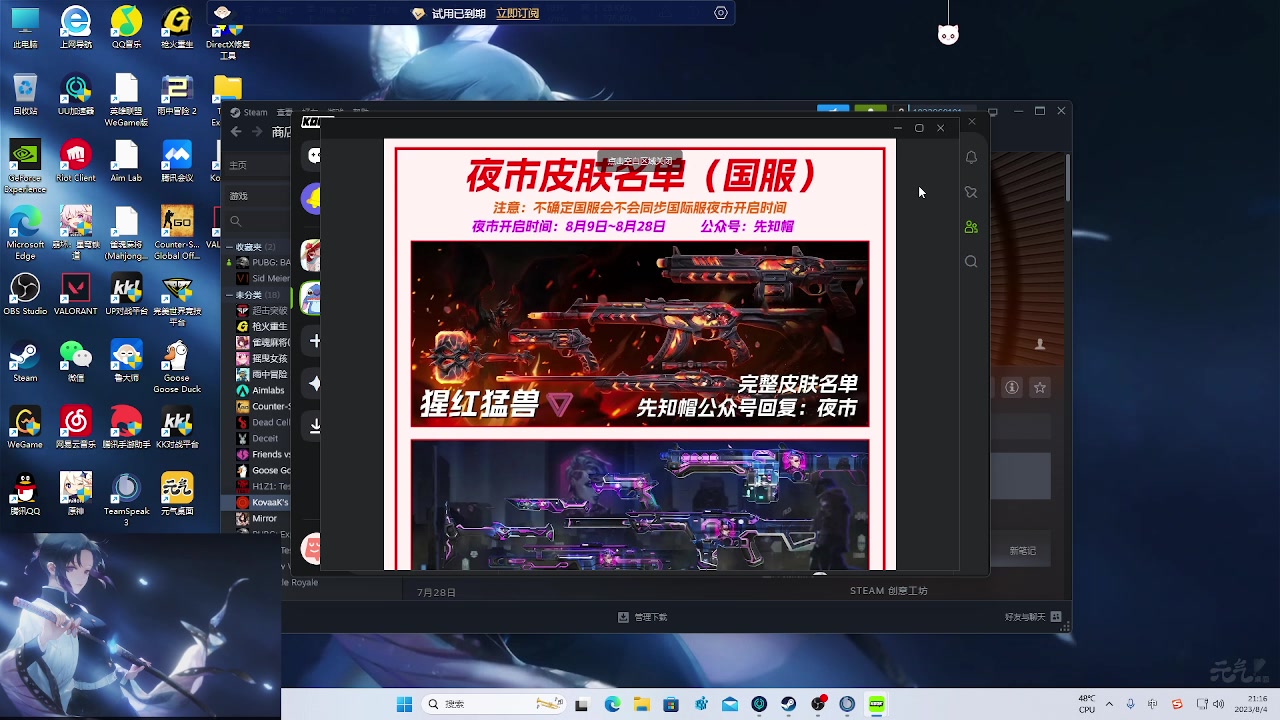Launch Steam from the desktop shortcut
This screenshot has width=1280, height=720.
pos(25,361)
